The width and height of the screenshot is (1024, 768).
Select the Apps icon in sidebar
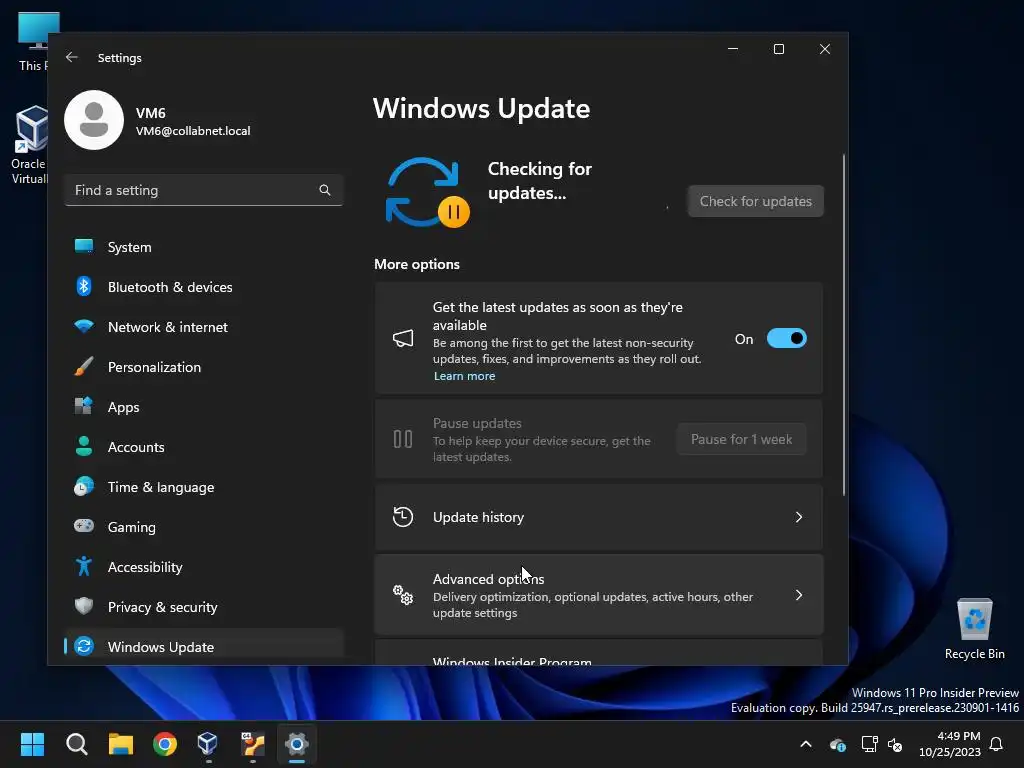(84, 406)
